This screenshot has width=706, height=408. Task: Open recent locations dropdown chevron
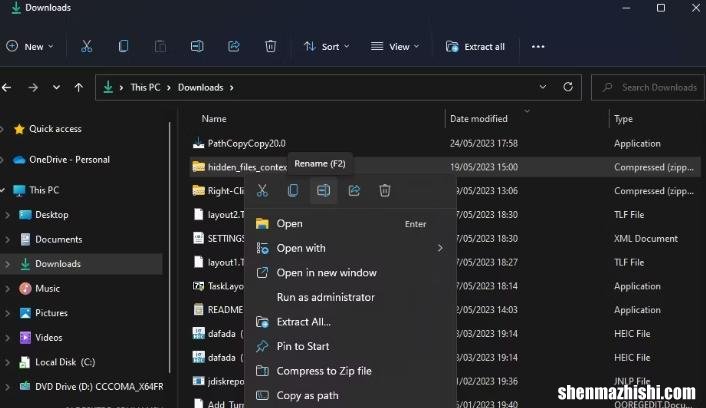click(x=56, y=87)
